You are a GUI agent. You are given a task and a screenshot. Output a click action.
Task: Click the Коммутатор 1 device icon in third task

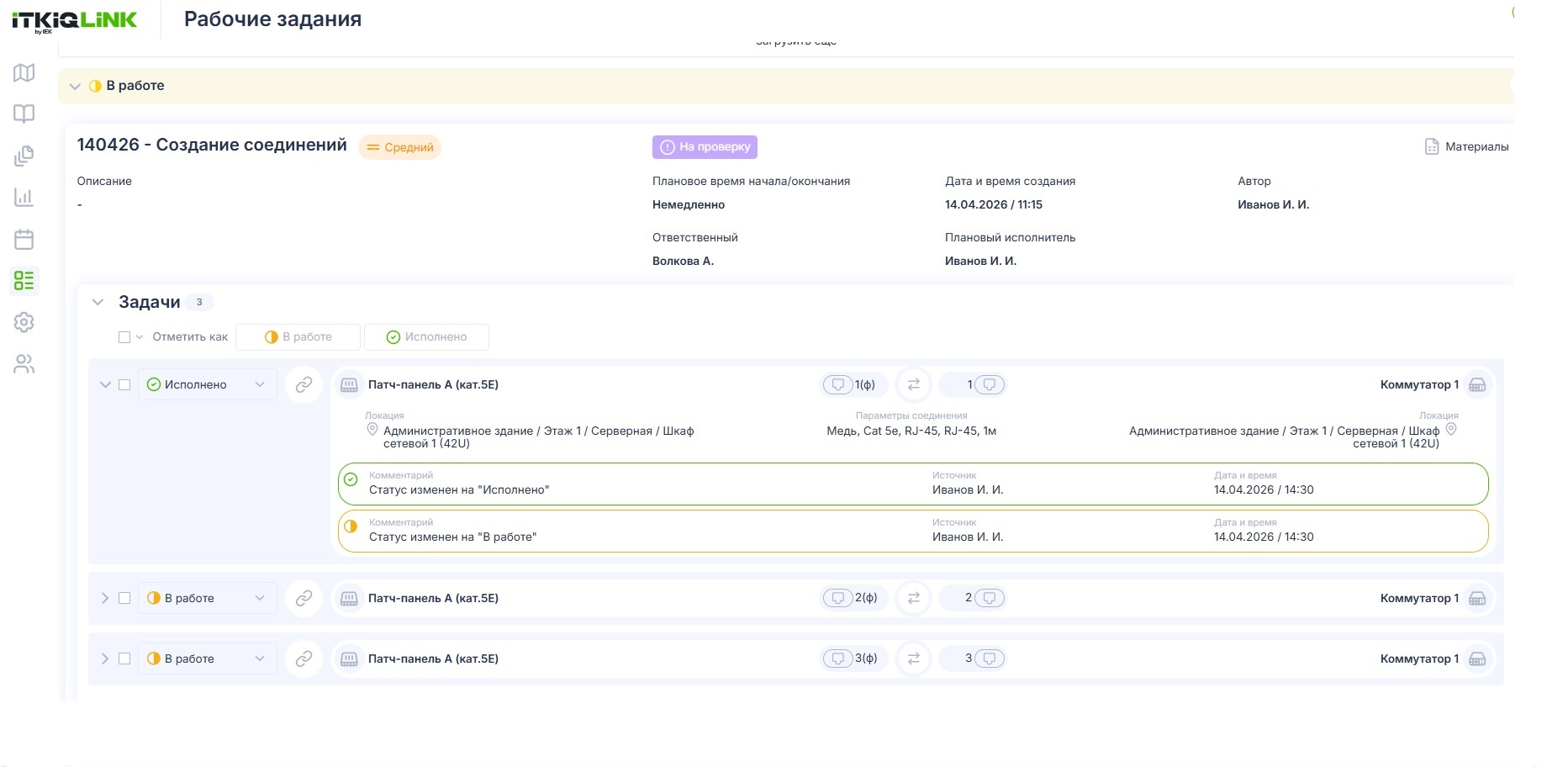point(1477,659)
